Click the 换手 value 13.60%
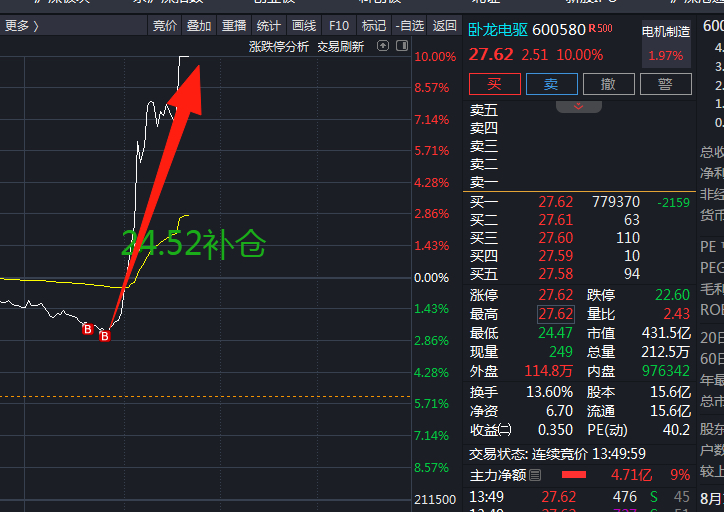The height and width of the screenshot is (512, 724). [x=549, y=392]
